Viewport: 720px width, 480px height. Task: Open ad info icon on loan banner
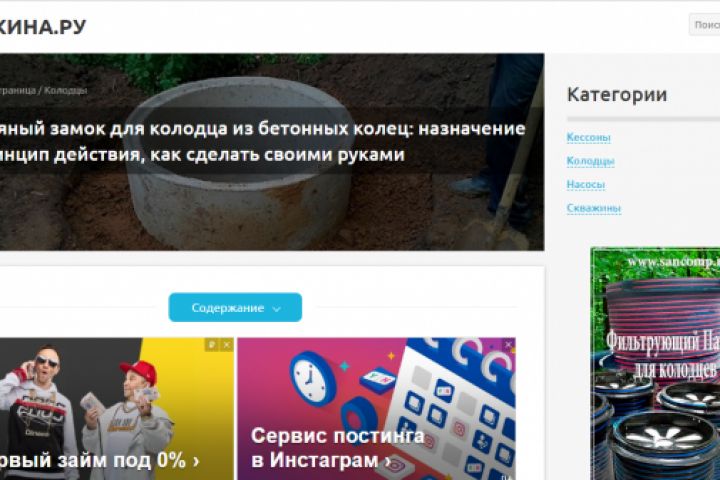pyautogui.click(x=211, y=344)
